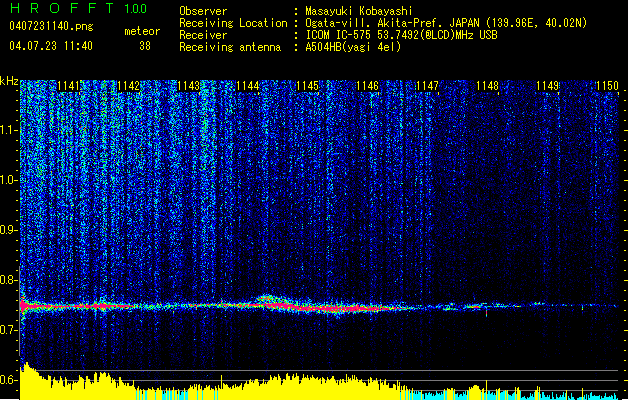
Task: Click the ICOM IC-575 receiver text
Action: 401,35
